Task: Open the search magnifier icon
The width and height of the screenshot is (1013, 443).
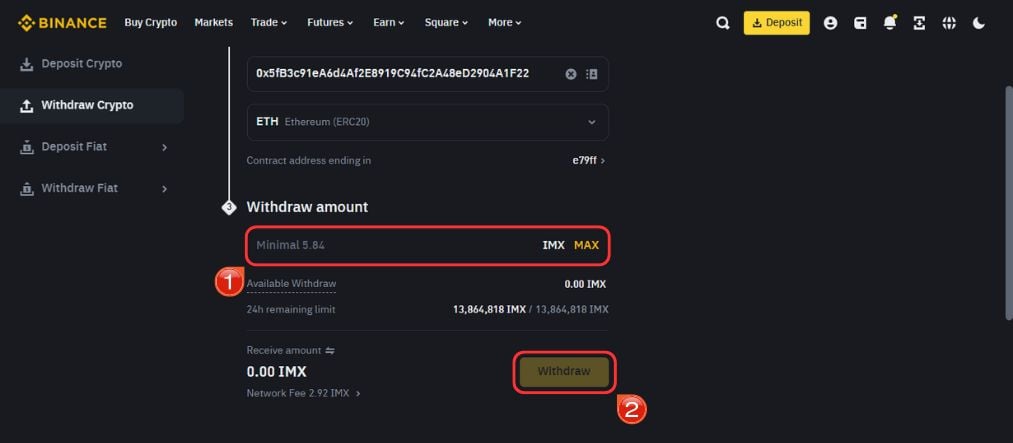Action: click(x=723, y=23)
